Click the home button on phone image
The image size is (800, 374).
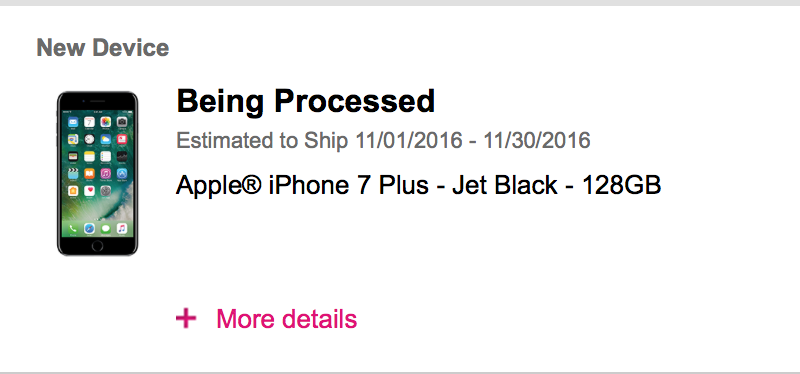pyautogui.click(x=97, y=246)
